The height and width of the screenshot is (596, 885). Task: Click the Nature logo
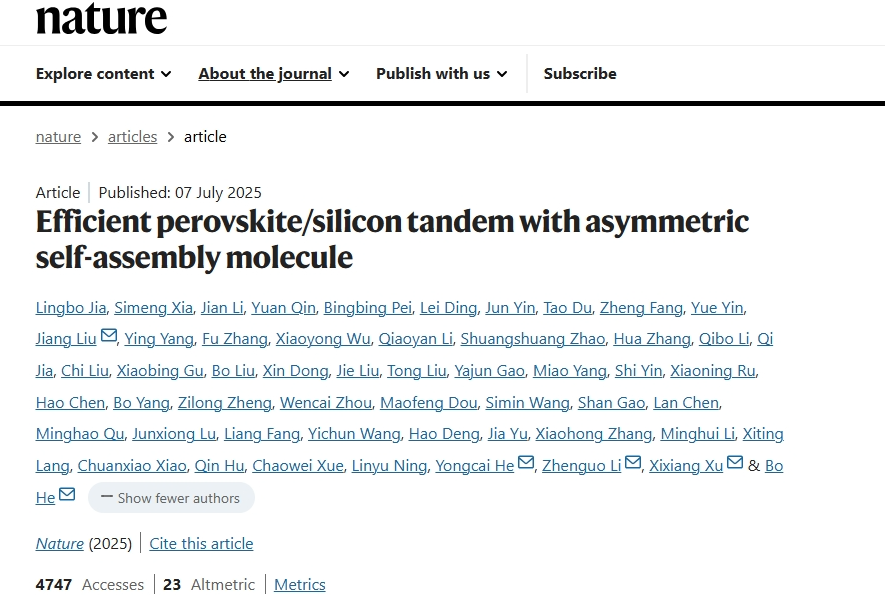[x=101, y=18]
